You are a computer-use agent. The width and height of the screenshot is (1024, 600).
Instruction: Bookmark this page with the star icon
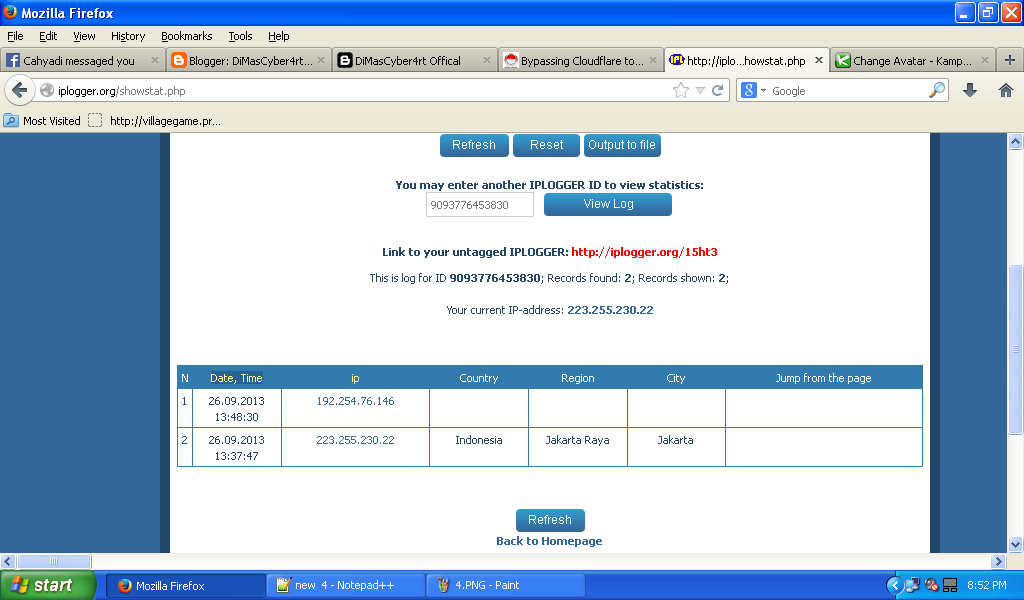click(x=680, y=91)
